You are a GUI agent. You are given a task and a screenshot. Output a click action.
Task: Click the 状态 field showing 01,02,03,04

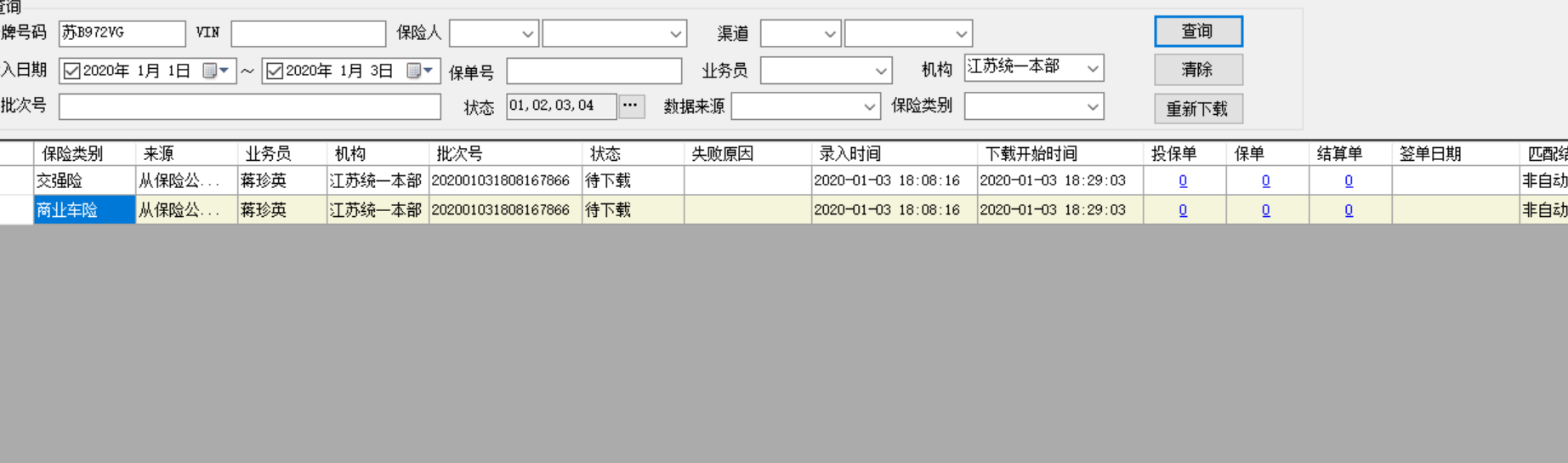pyautogui.click(x=561, y=106)
